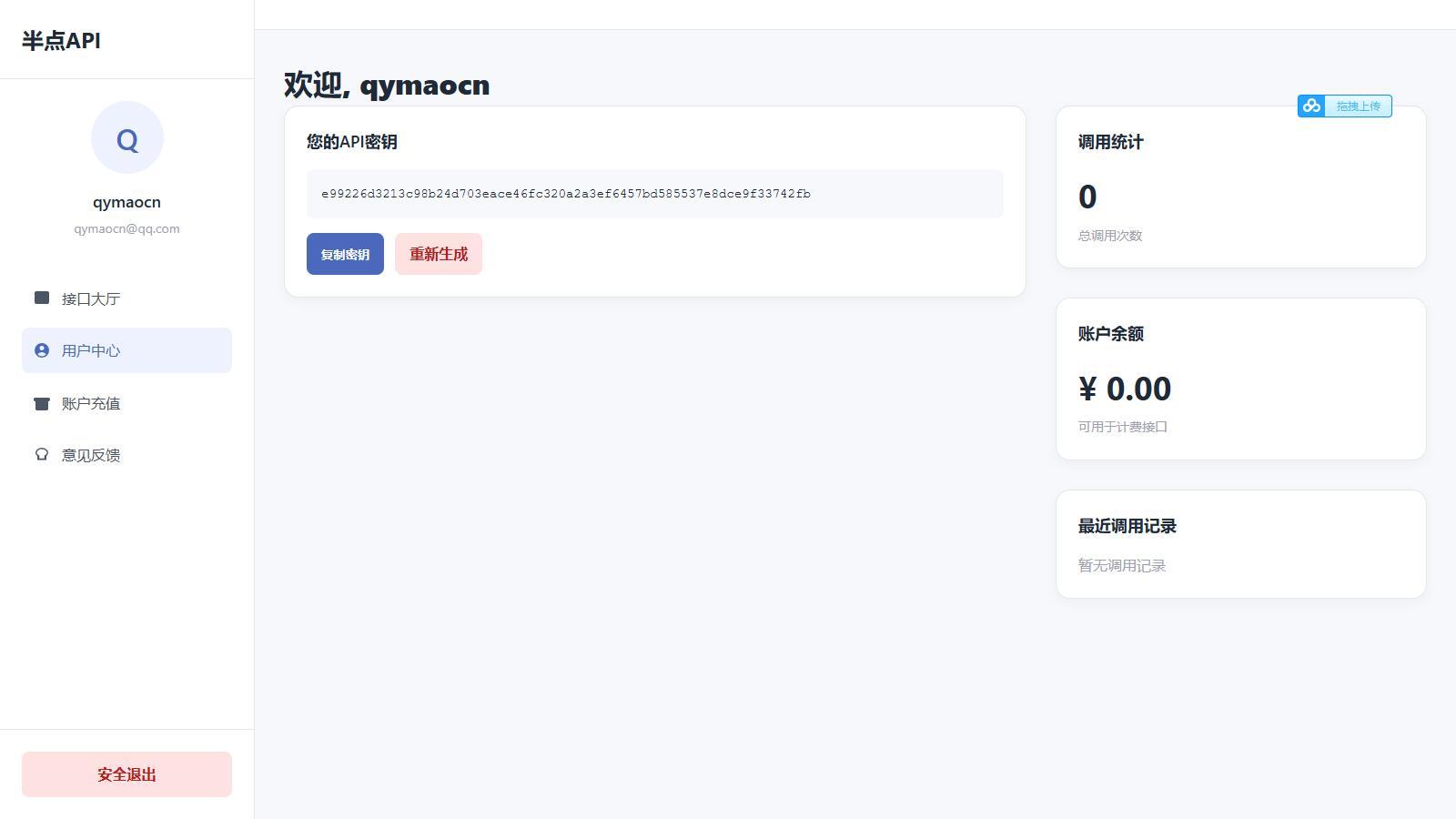Viewport: 1456px width, 819px height.
Task: Select the 用户中心 menu item
Action: click(126, 350)
